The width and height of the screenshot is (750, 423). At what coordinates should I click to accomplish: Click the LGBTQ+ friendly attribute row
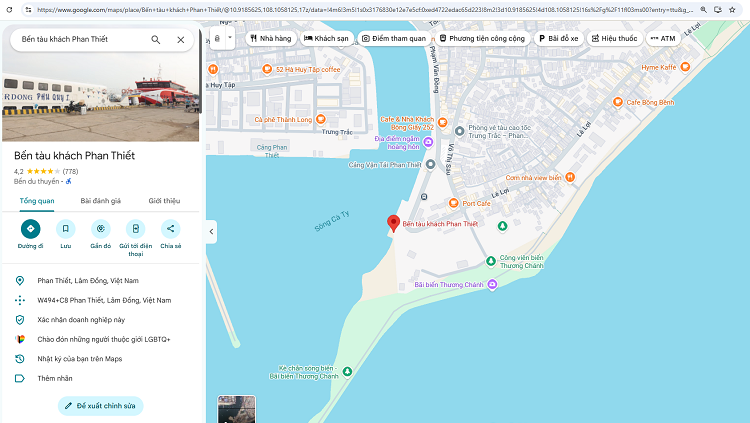pyautogui.click(x=100, y=339)
